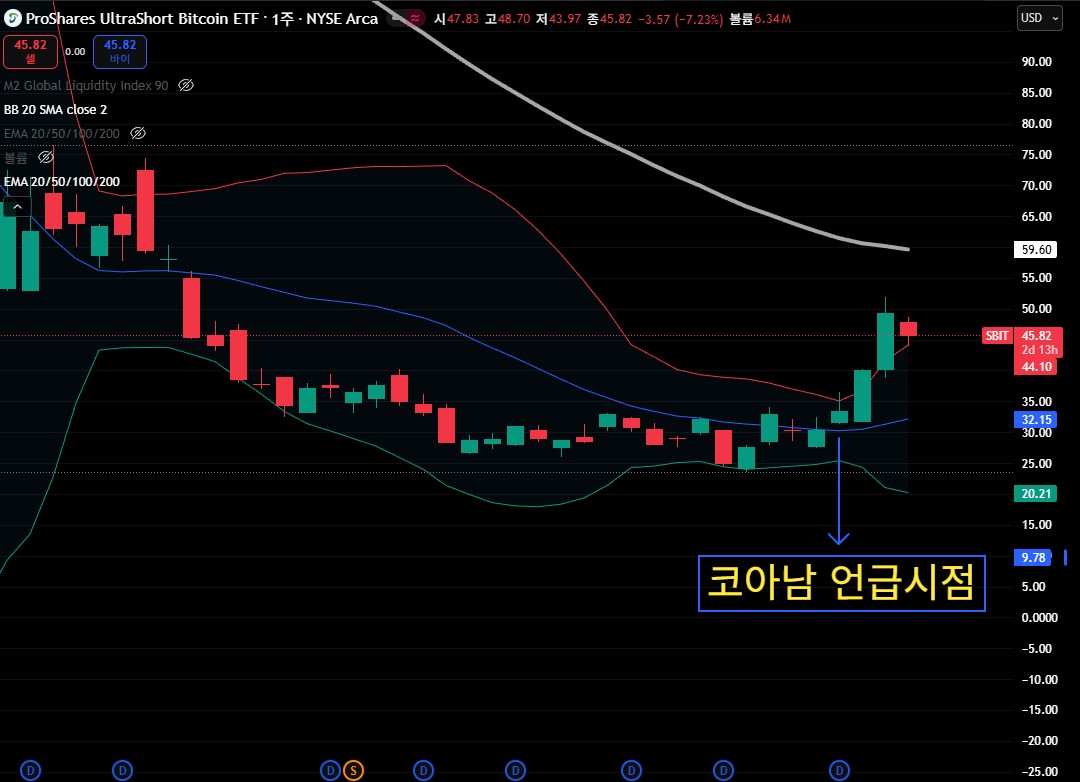The width and height of the screenshot is (1080, 782).
Task: Click the rightmost dividend D marker
Action: 839,770
